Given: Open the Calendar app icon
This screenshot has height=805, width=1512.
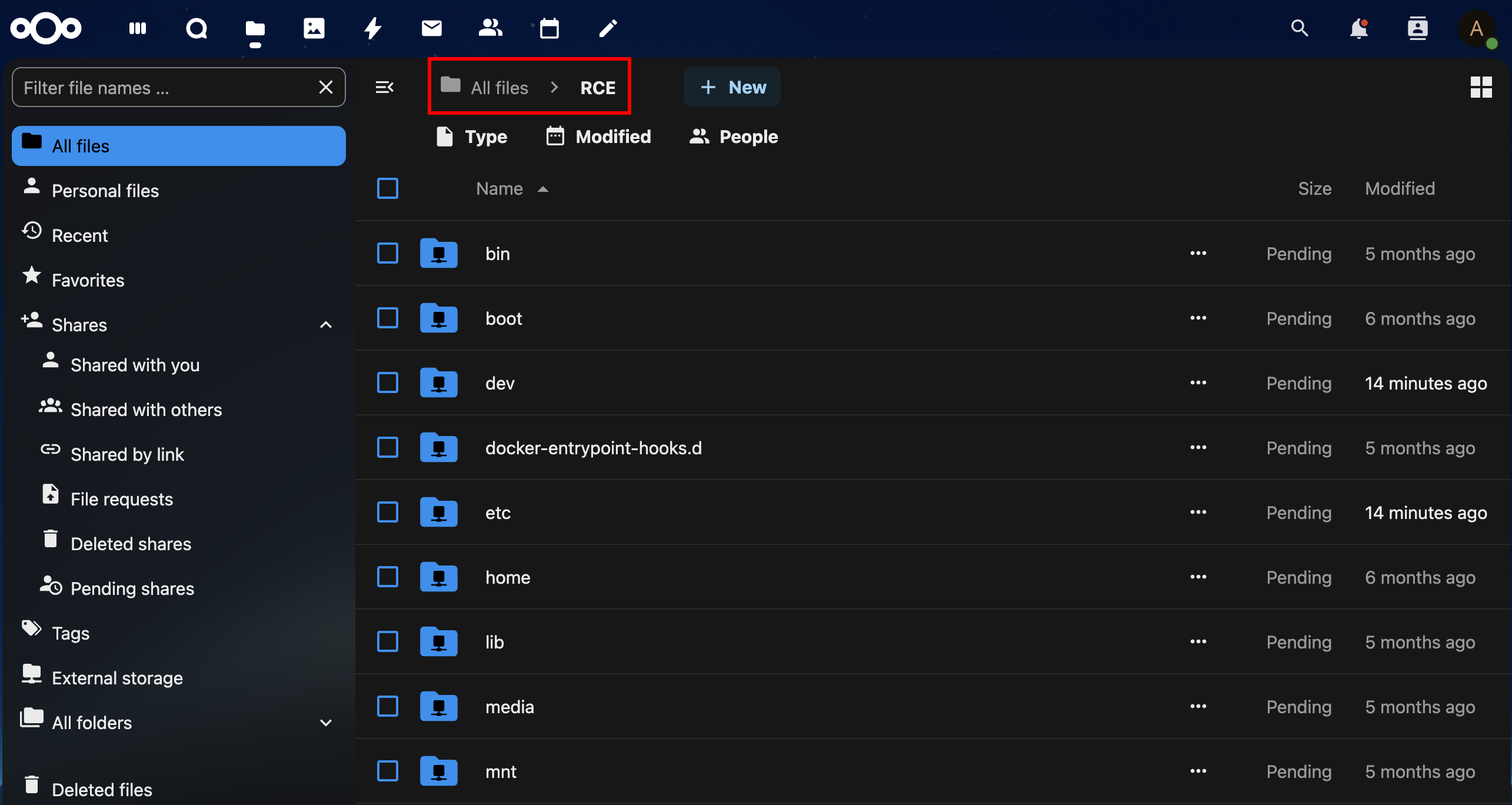Looking at the screenshot, I should point(549,28).
